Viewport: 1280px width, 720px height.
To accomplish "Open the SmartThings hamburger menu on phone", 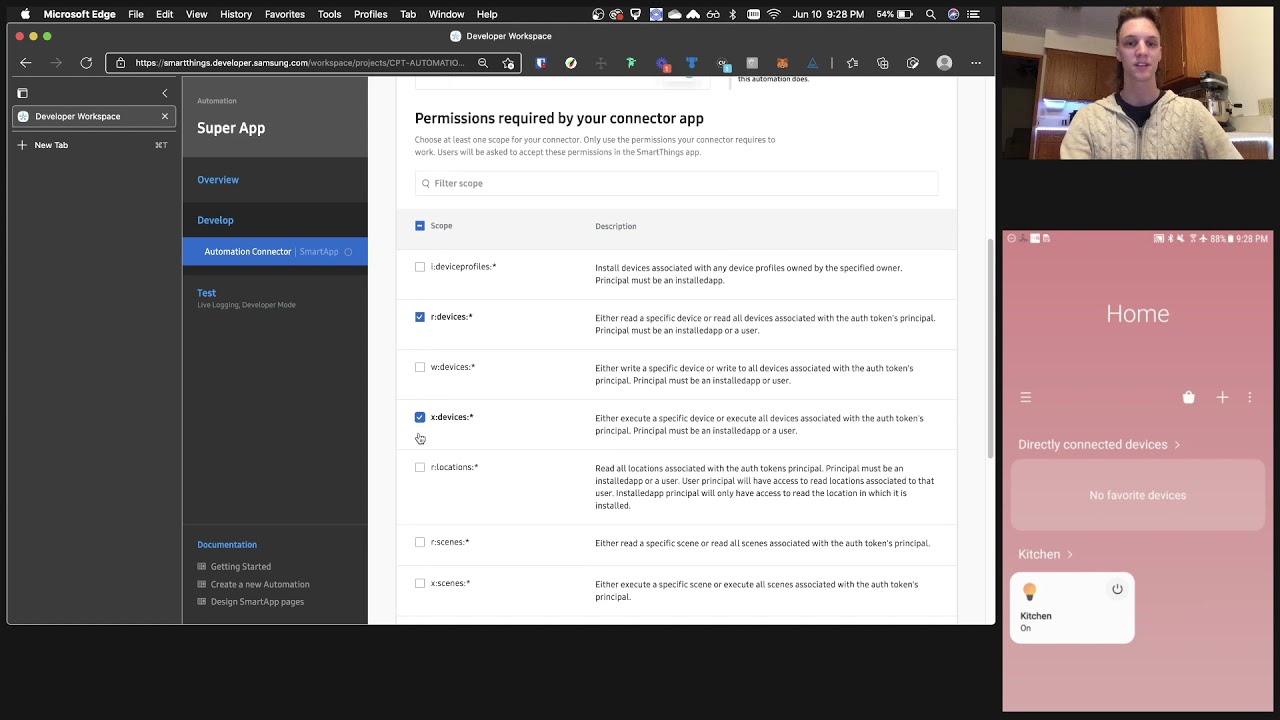I will [1025, 397].
